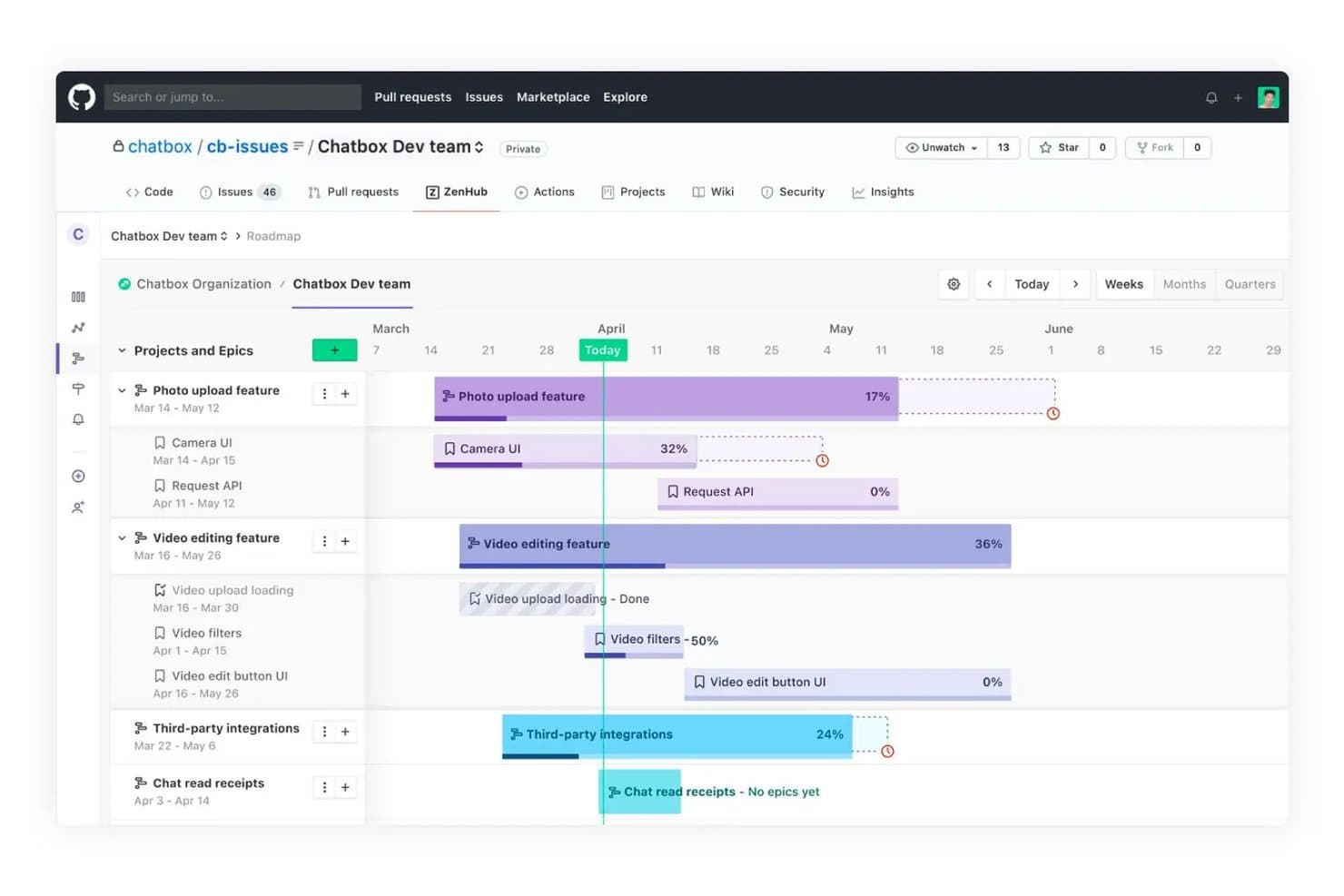1344x896 pixels.
Task: Click the invite person icon in the sidebar
Action: [x=78, y=507]
